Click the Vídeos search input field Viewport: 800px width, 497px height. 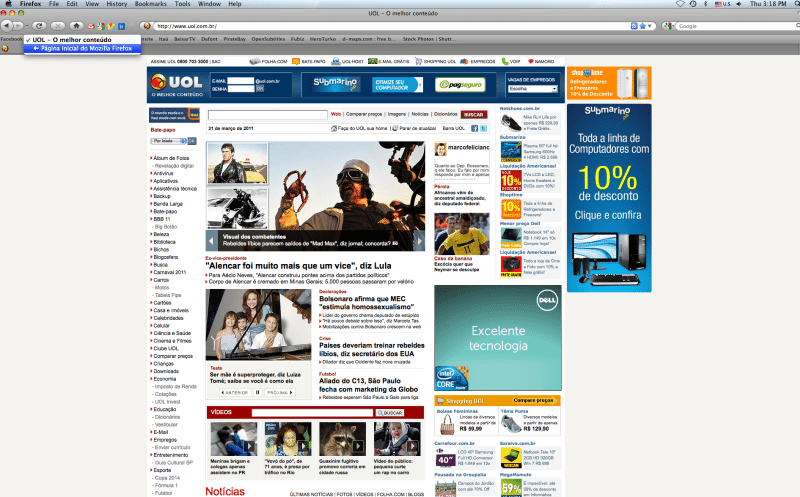pyautogui.click(x=312, y=412)
